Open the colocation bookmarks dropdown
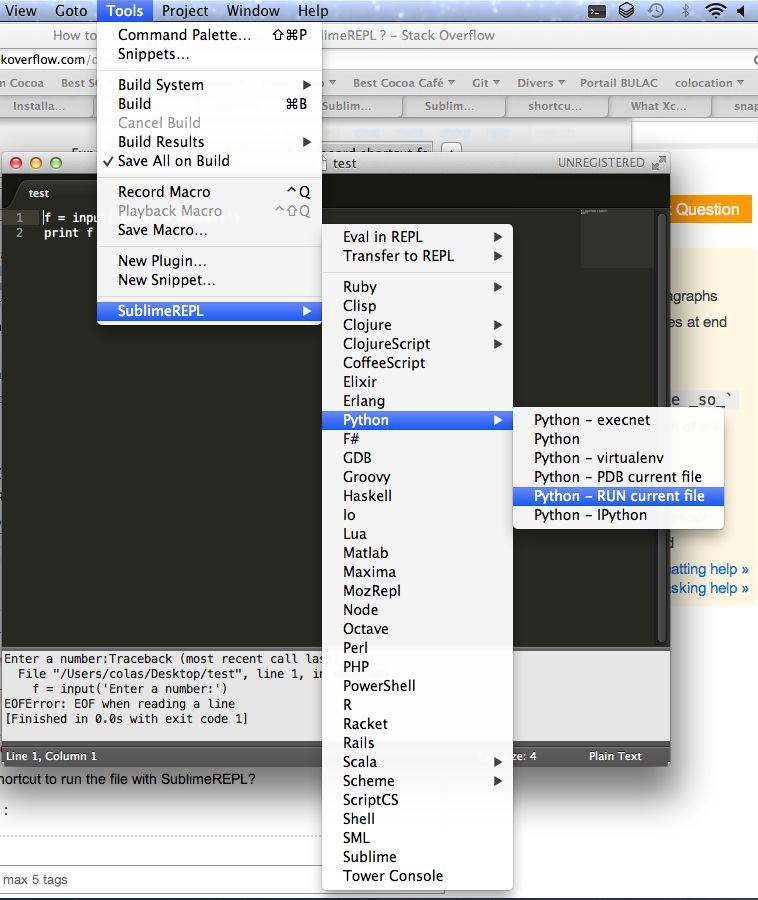 [709, 83]
